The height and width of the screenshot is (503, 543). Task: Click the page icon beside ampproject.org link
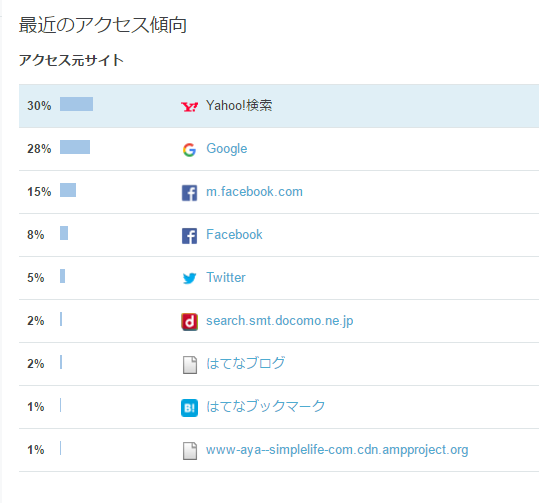click(190, 451)
